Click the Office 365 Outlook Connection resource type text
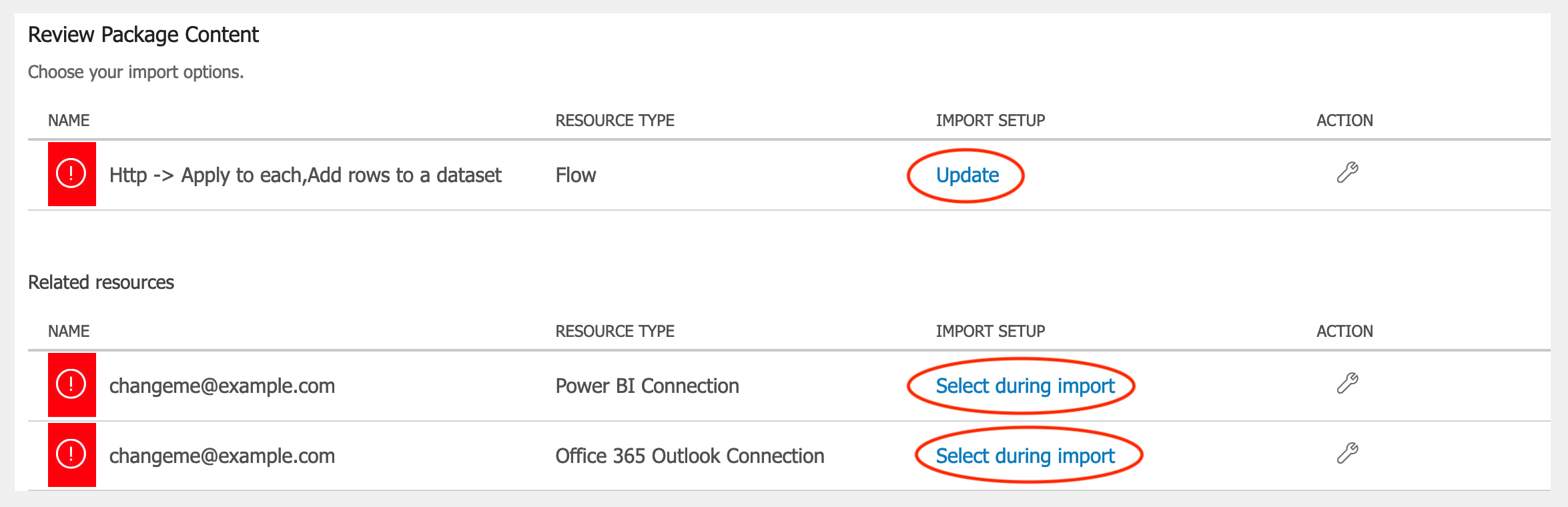The image size is (1568, 507). click(689, 456)
